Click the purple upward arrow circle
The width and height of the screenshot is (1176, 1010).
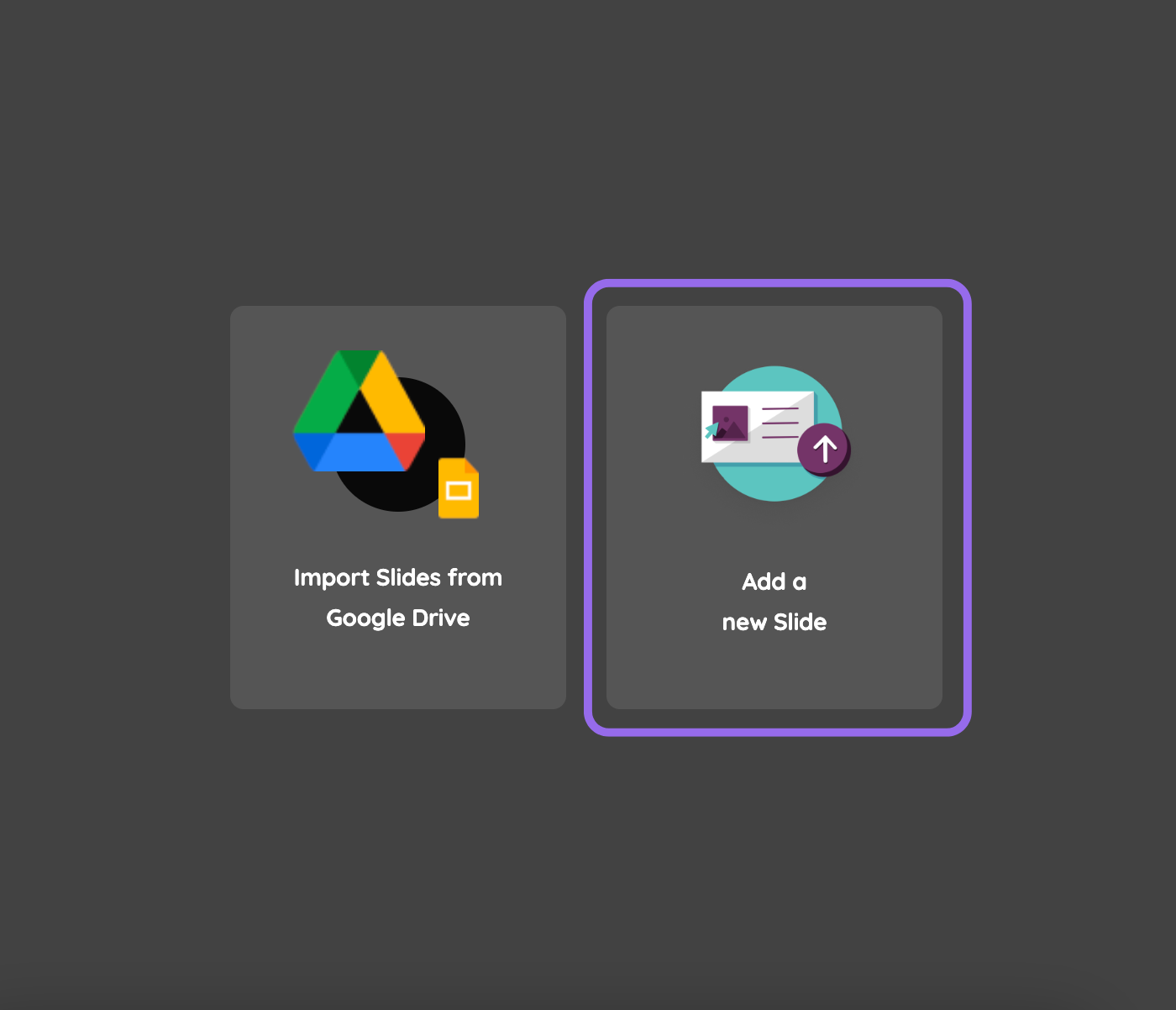tap(824, 450)
